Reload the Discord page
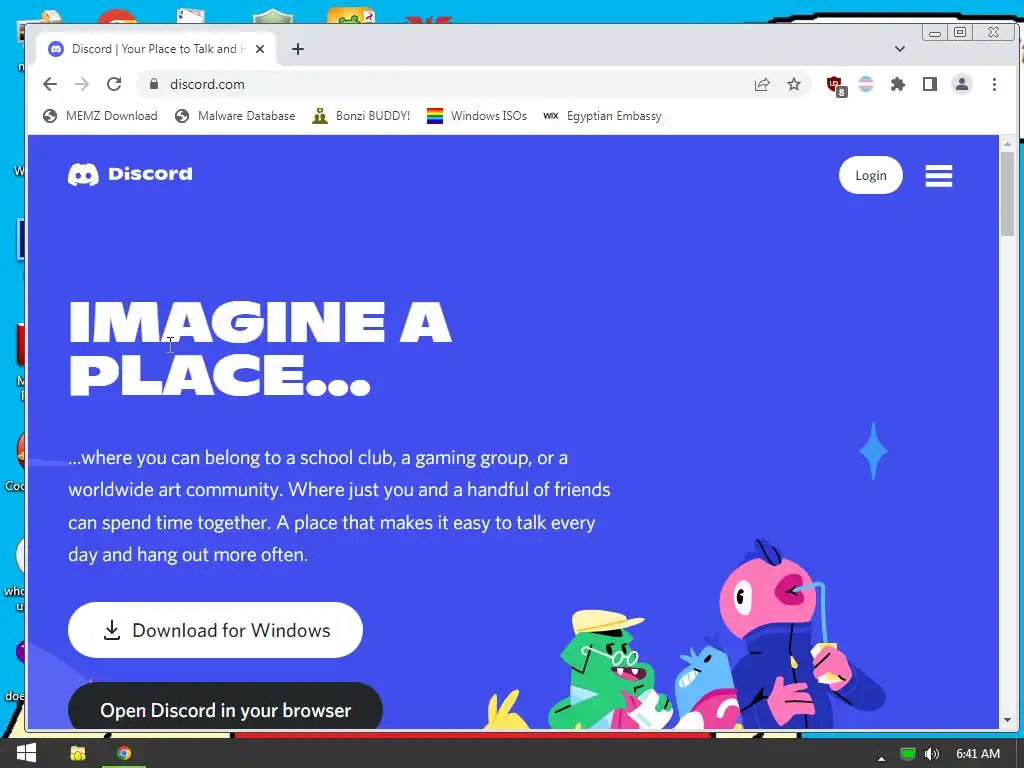Image resolution: width=1024 pixels, height=768 pixels. point(114,84)
